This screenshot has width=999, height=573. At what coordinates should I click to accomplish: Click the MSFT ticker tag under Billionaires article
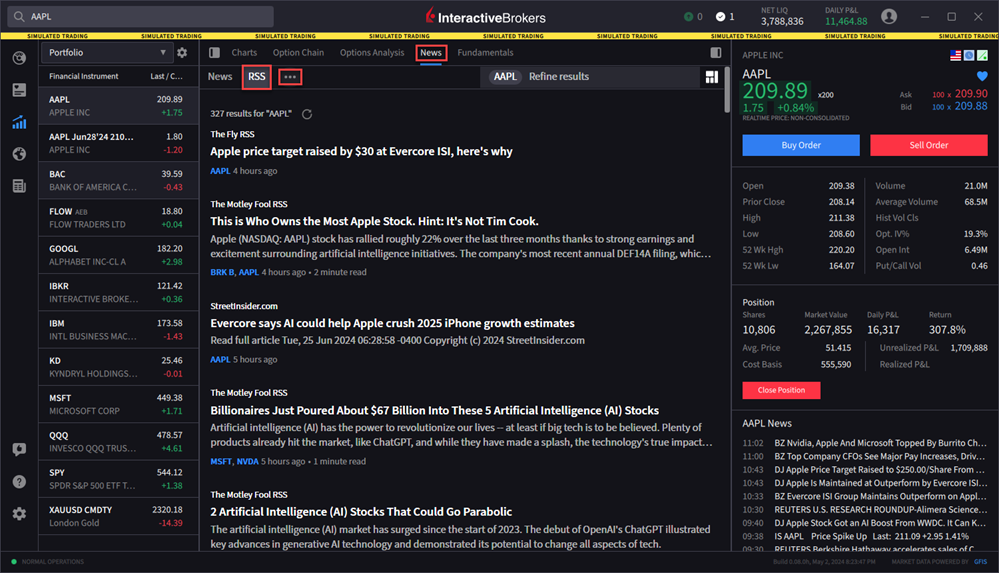pos(221,461)
